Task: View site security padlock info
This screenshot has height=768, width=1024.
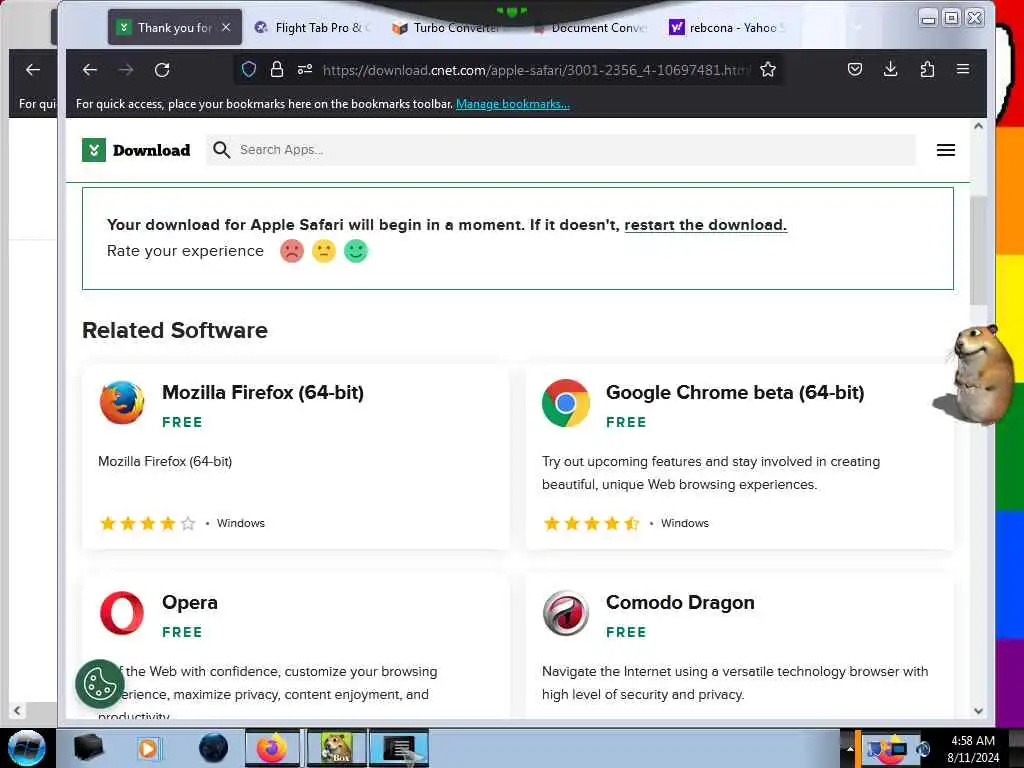Action: click(x=277, y=69)
